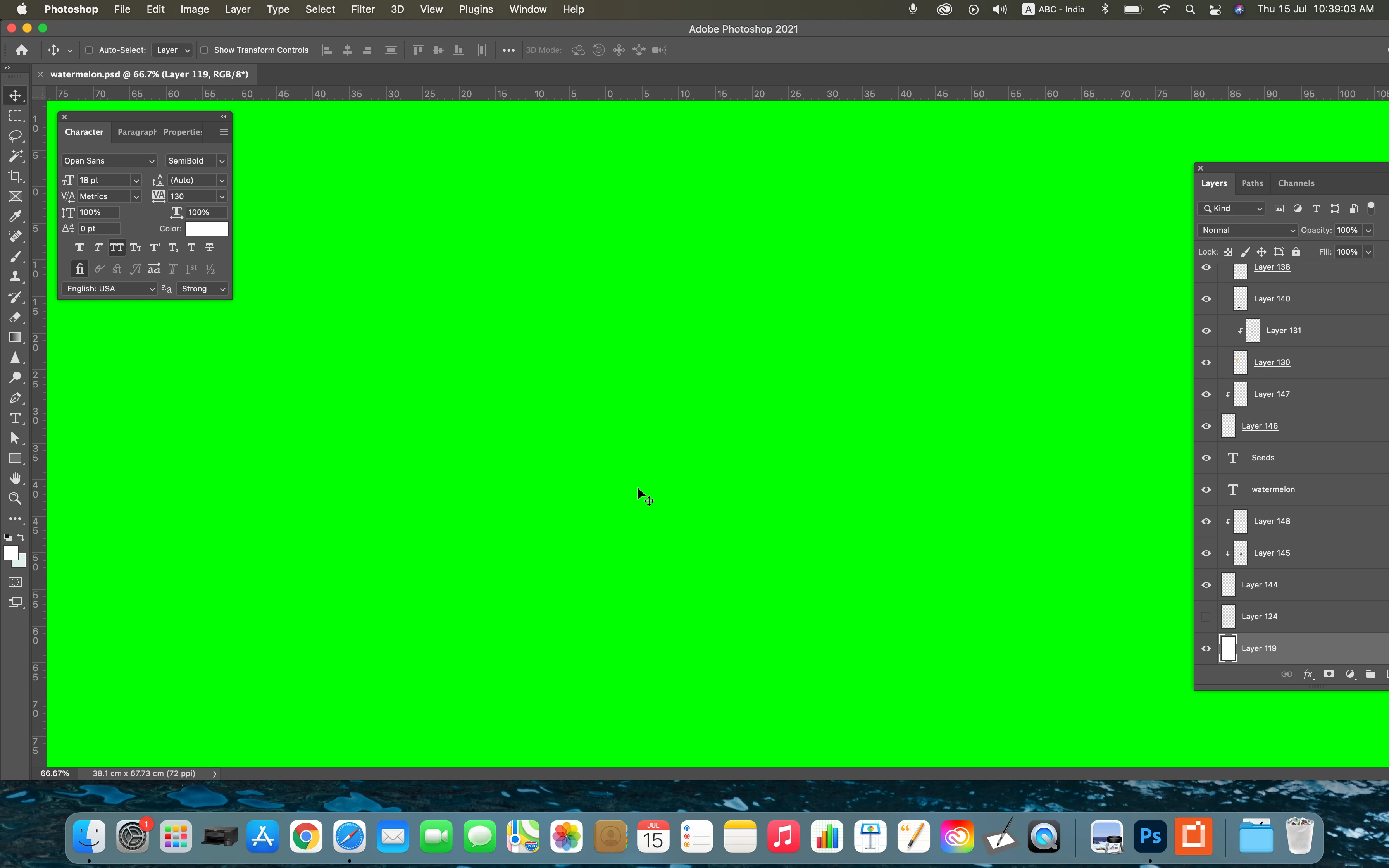Enable Show Transform Controls checkbox

(x=204, y=50)
